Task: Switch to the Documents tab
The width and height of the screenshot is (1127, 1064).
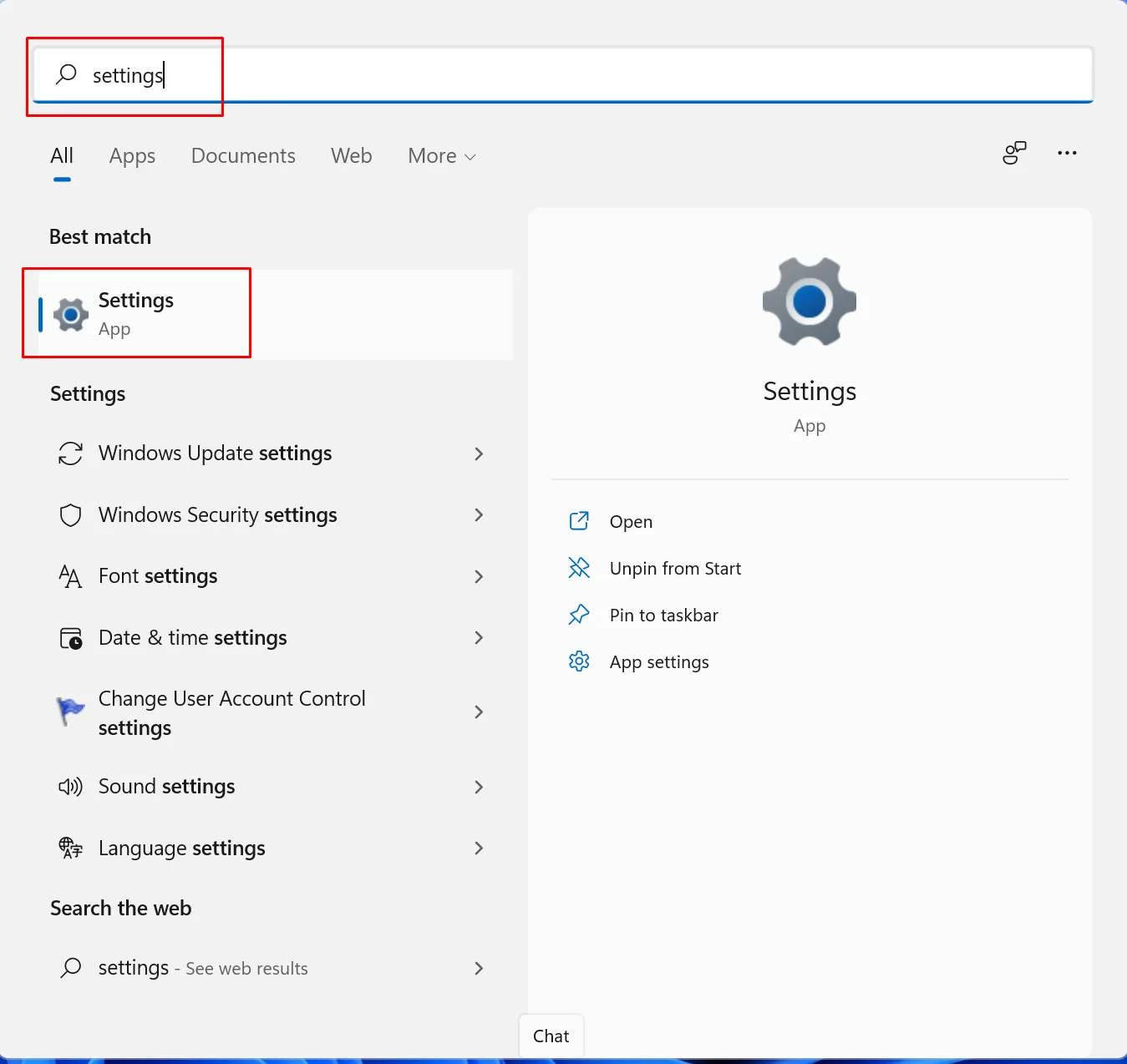Action: click(243, 156)
